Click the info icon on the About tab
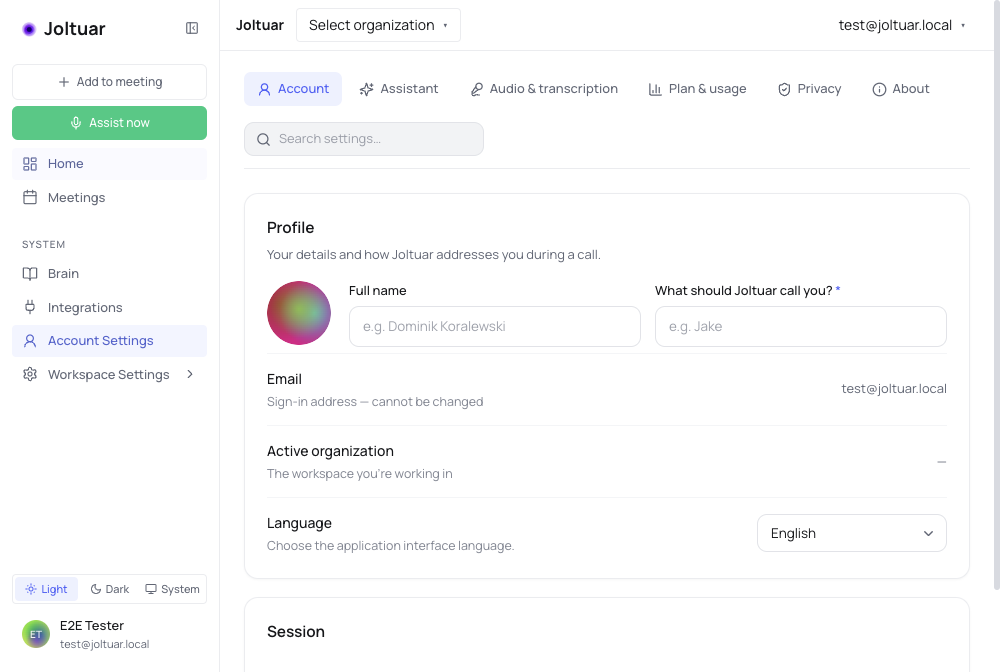 click(x=879, y=89)
